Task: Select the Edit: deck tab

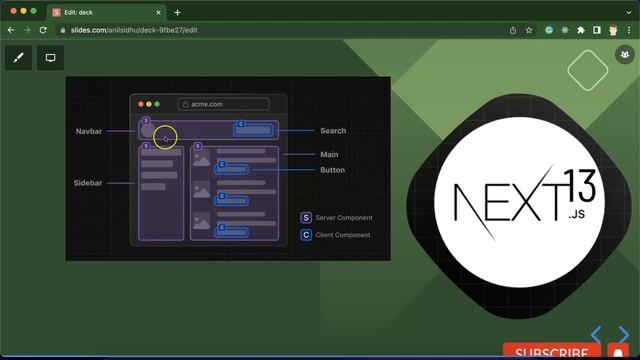Action: click(106, 13)
